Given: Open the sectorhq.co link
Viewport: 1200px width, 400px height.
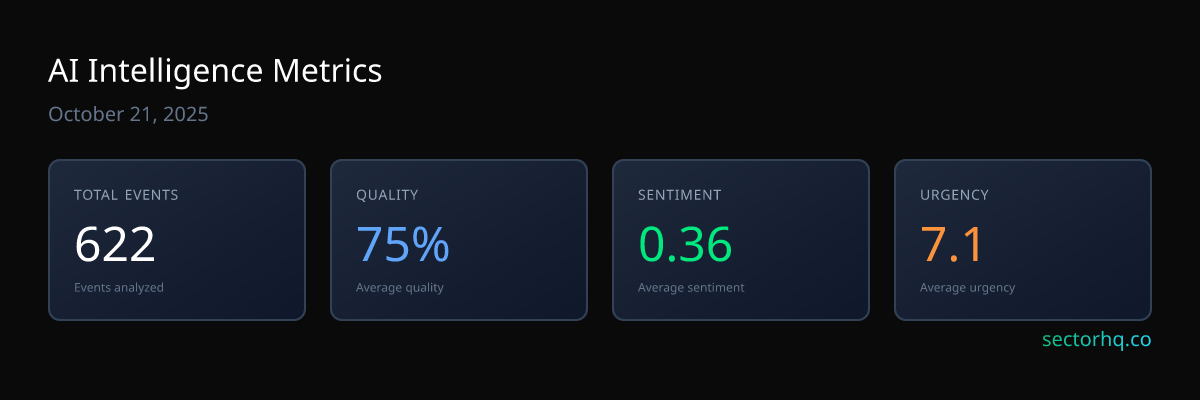Looking at the screenshot, I should tap(1096, 340).
